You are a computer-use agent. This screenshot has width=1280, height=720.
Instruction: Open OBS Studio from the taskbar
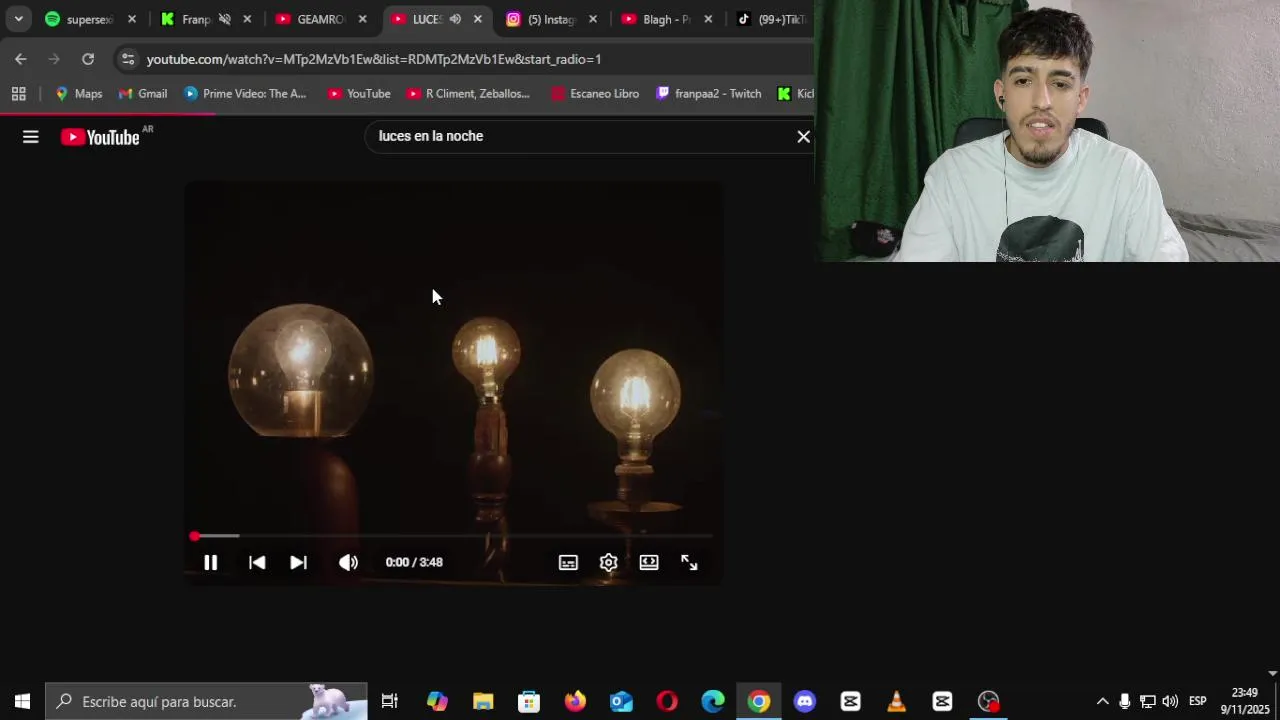989,701
